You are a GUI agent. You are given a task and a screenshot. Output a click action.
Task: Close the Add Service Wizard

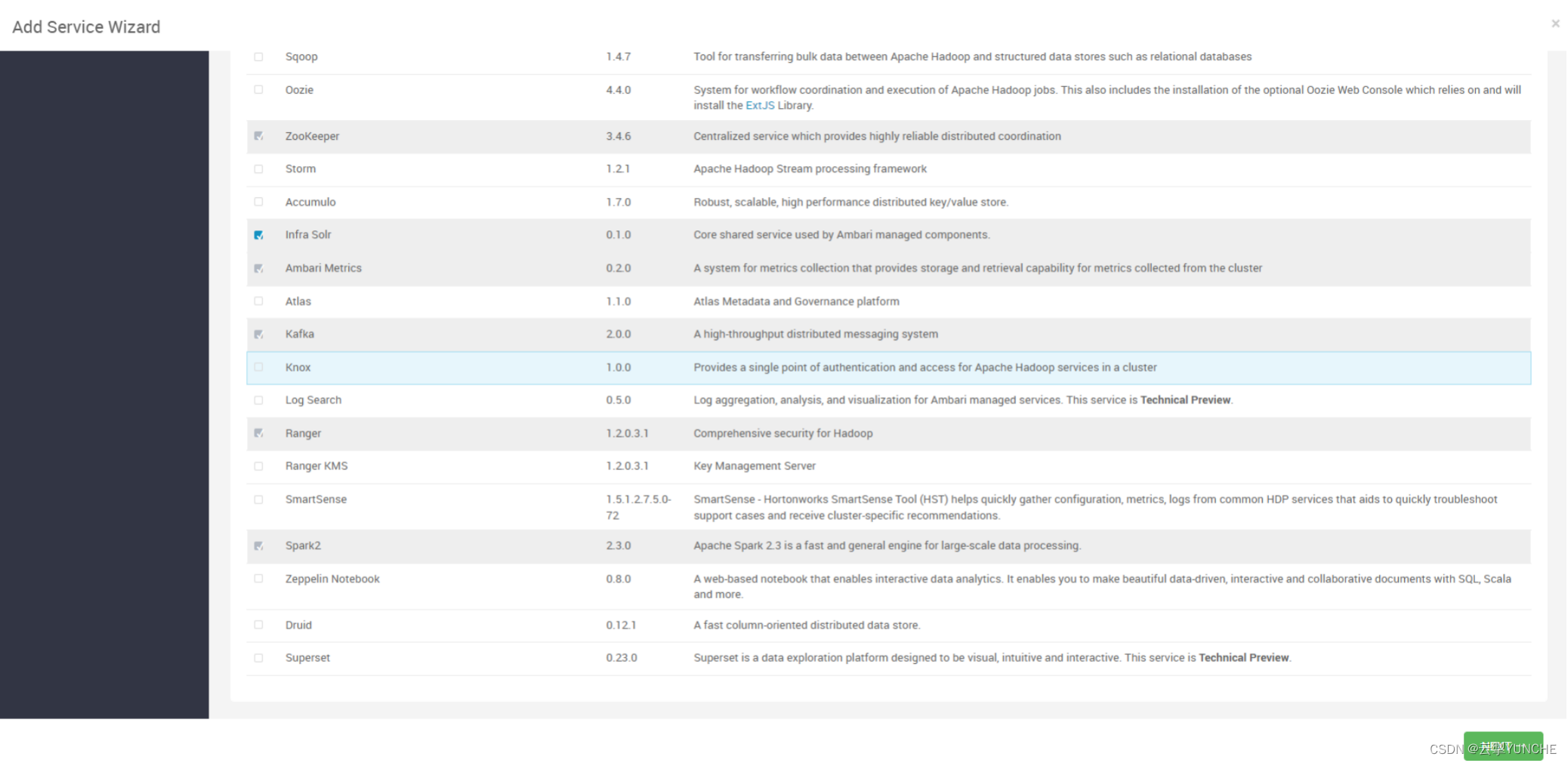[1555, 23]
